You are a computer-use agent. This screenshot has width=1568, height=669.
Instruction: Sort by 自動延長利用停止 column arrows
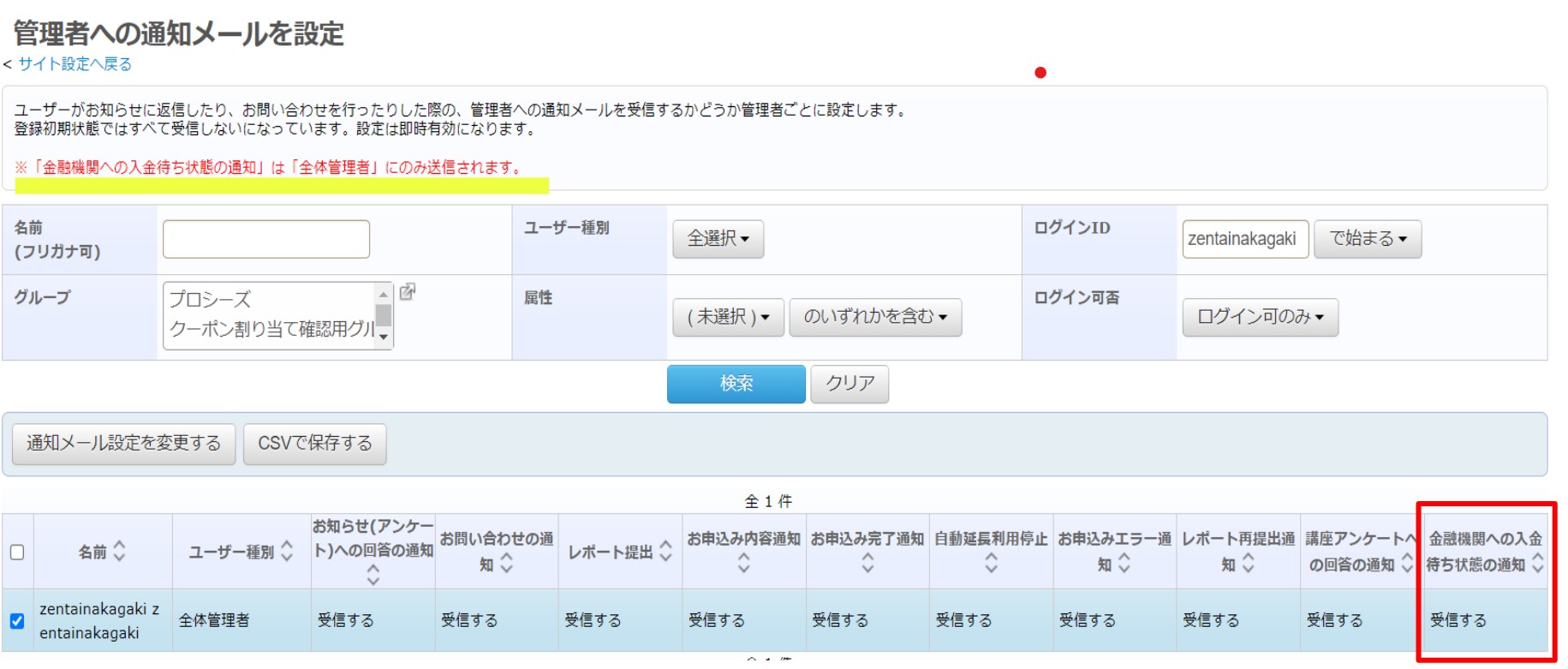[x=991, y=563]
